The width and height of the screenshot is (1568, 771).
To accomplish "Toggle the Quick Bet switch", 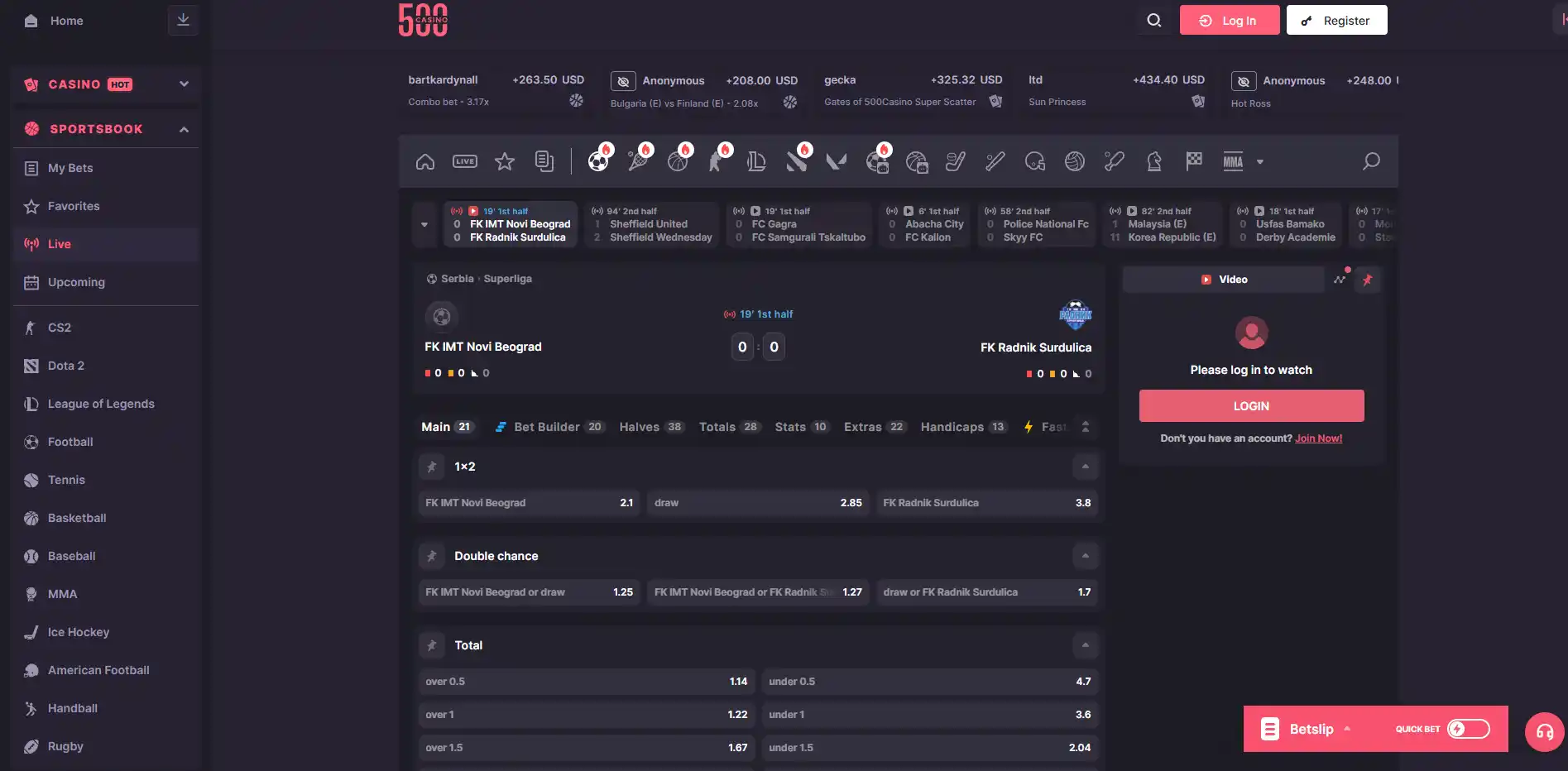I will click(1469, 729).
